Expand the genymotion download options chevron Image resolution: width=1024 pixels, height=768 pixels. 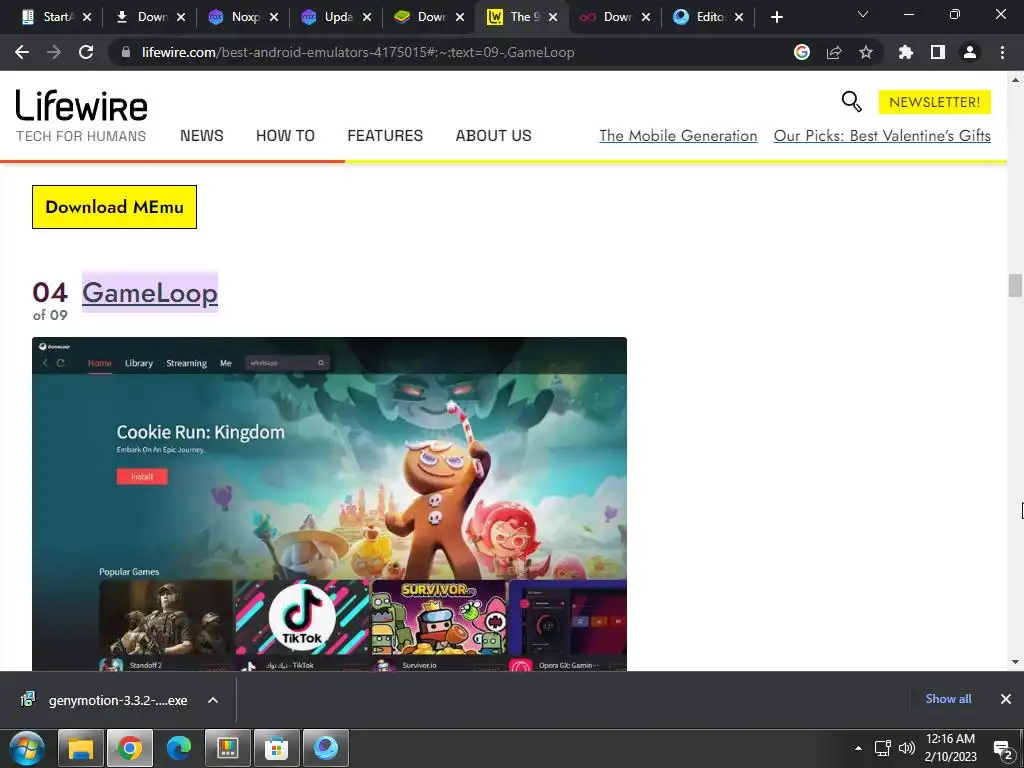tap(212, 700)
